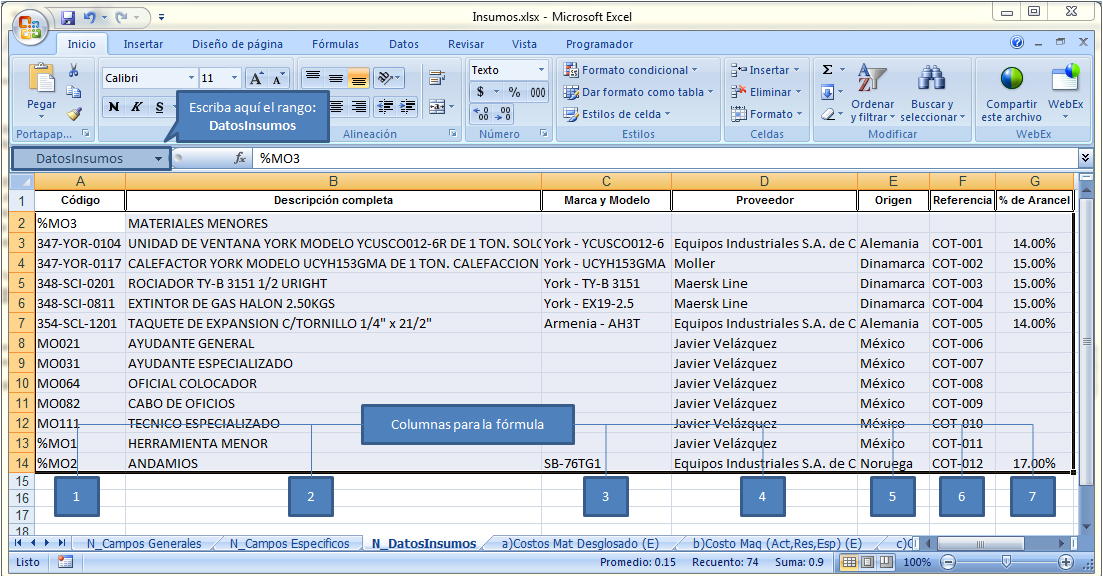Switch to Normal view in status bar
This screenshot has width=1103, height=576.
point(849,562)
